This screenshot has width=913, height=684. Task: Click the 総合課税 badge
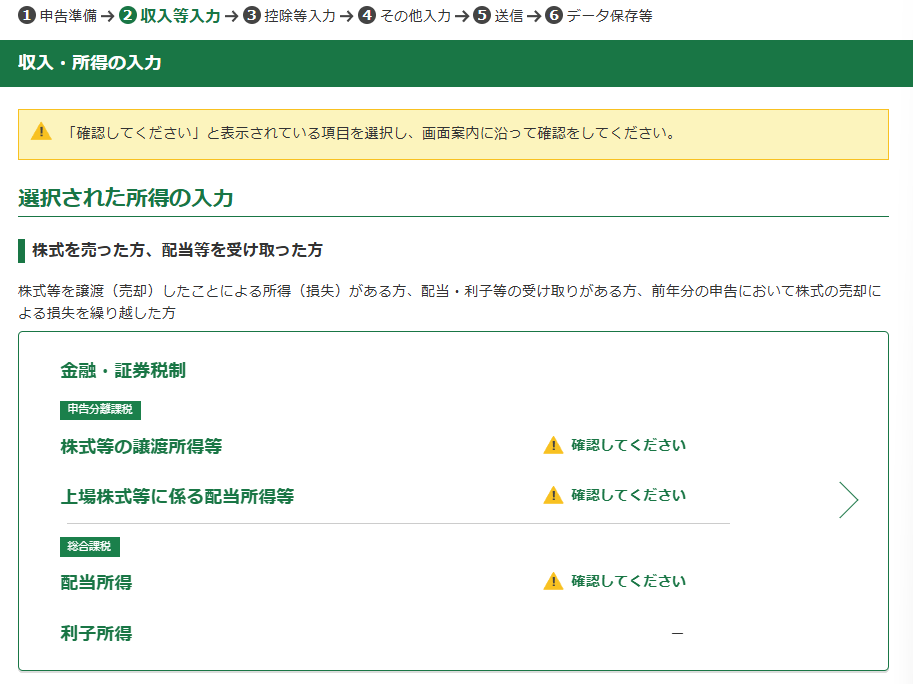click(90, 547)
